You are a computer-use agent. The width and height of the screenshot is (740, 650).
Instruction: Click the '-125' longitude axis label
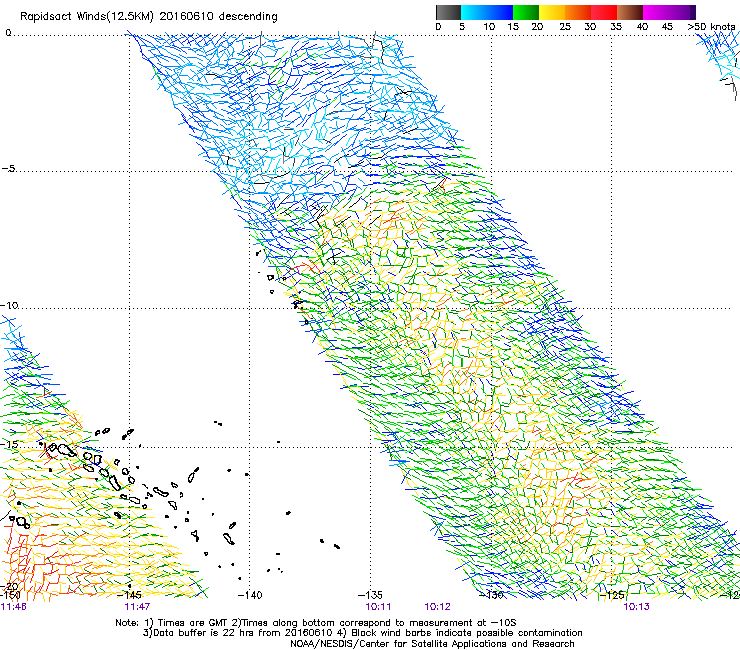pyautogui.click(x=612, y=595)
